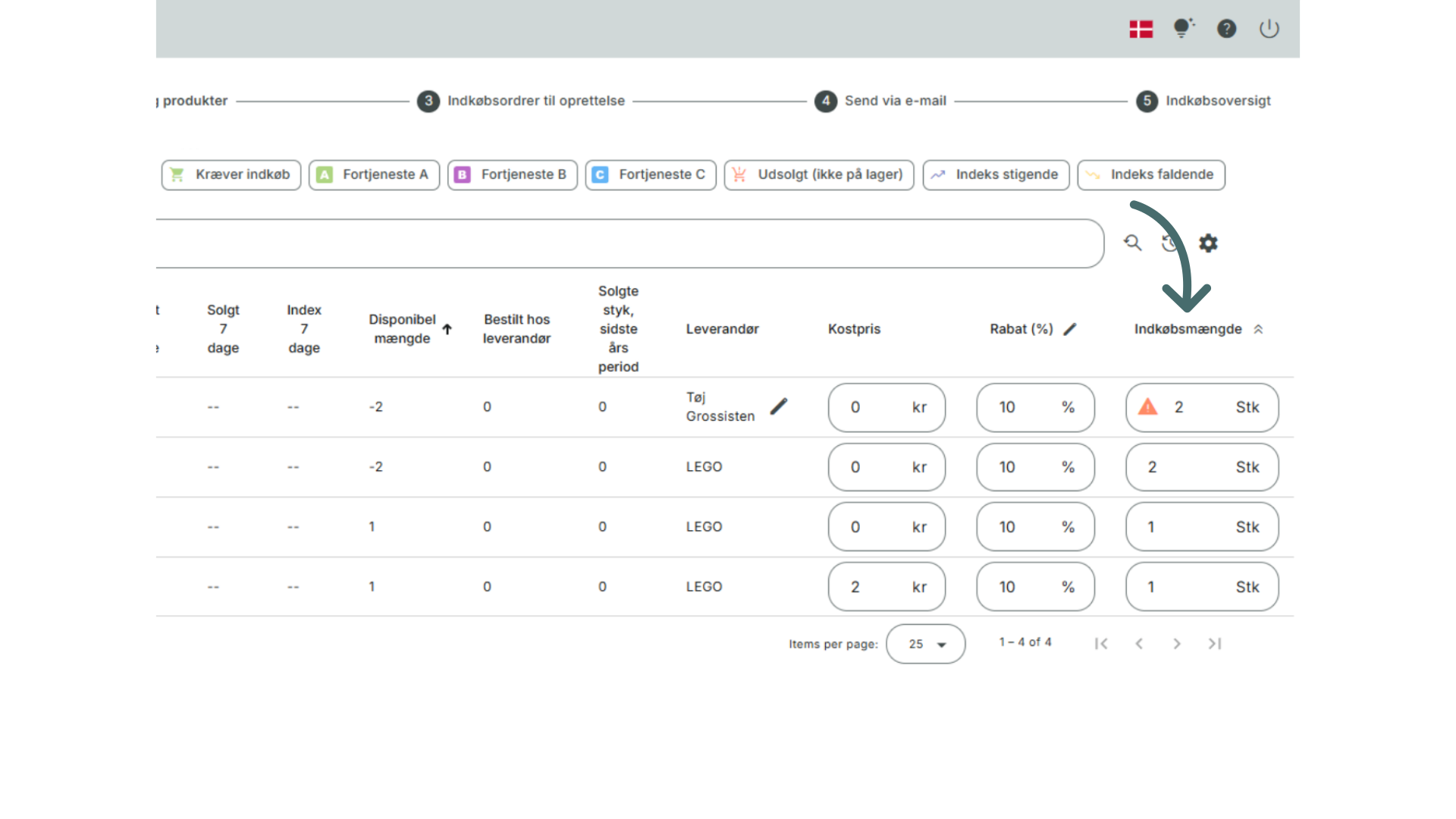
Task: Click the Index 7 dage column header
Action: click(304, 329)
